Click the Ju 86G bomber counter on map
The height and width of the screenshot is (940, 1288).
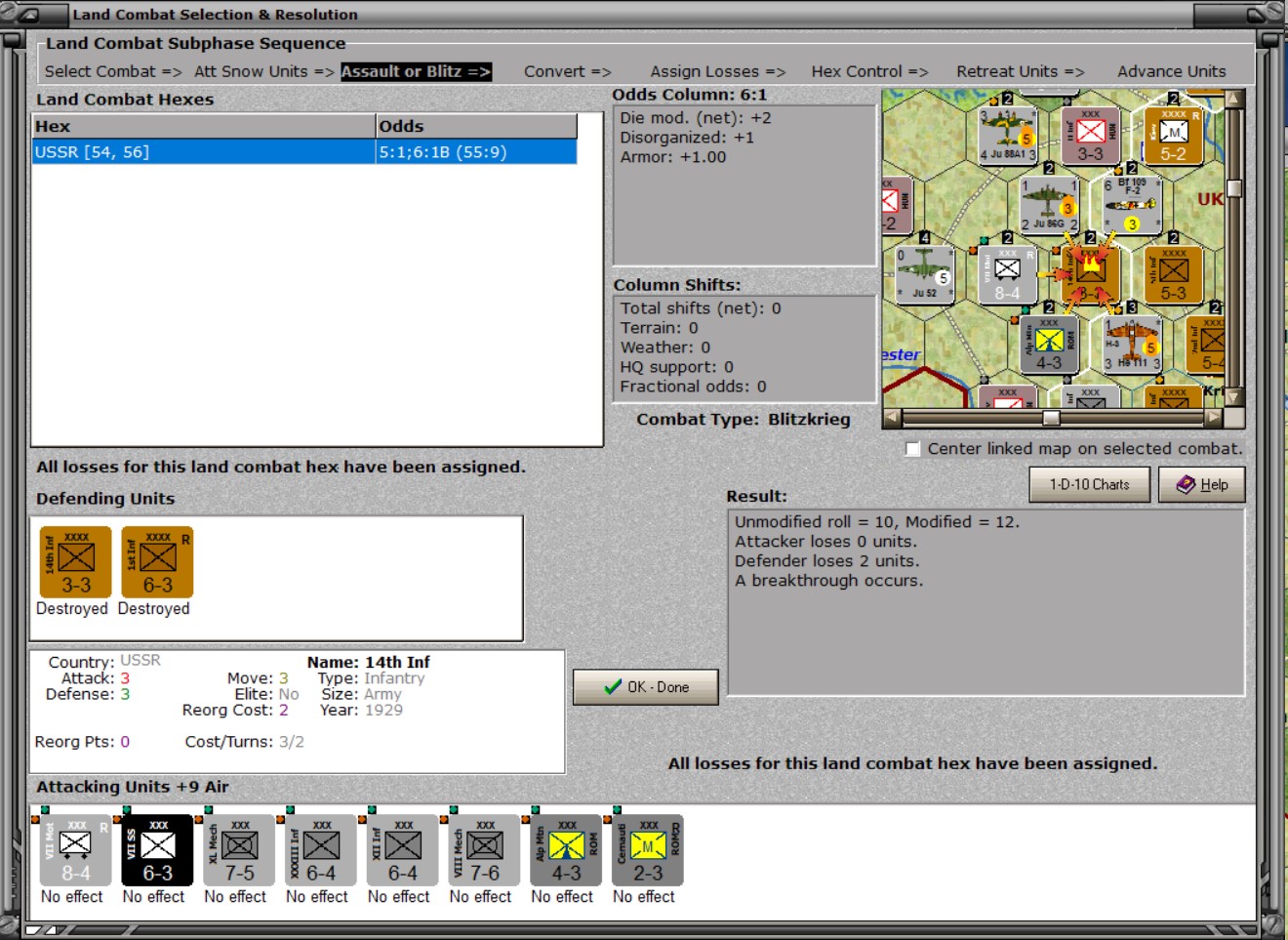point(1049,205)
